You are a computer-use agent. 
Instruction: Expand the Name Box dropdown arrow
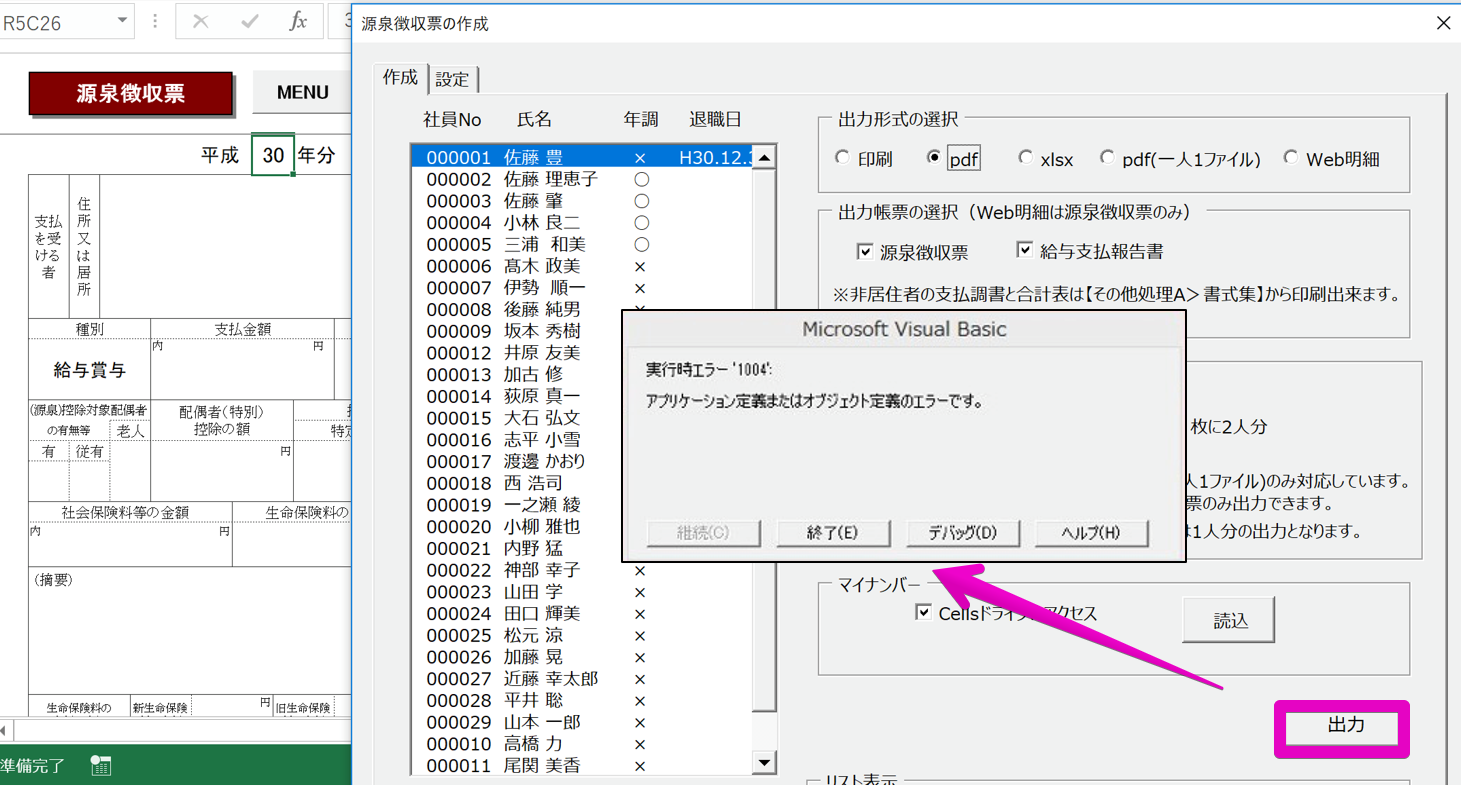pos(122,21)
